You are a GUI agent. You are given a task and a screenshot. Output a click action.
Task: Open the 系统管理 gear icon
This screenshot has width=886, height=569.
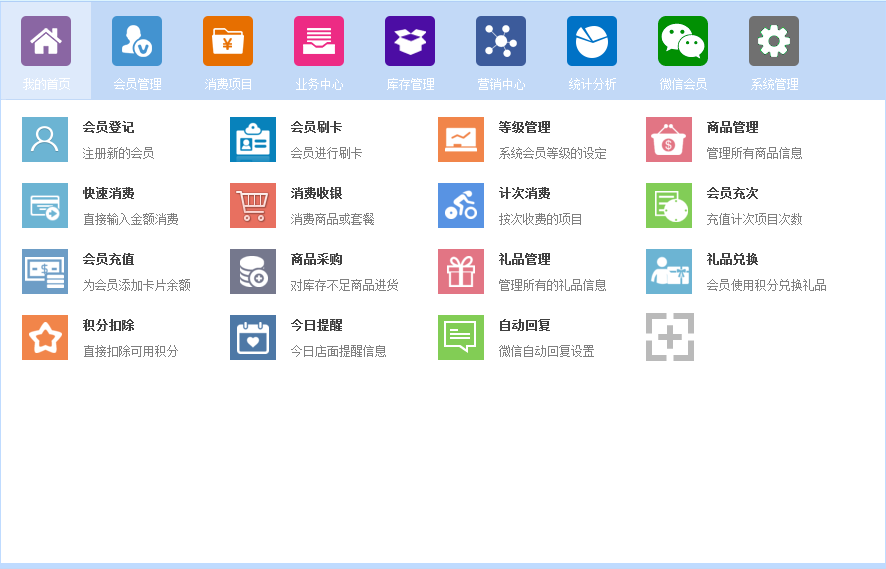click(774, 41)
